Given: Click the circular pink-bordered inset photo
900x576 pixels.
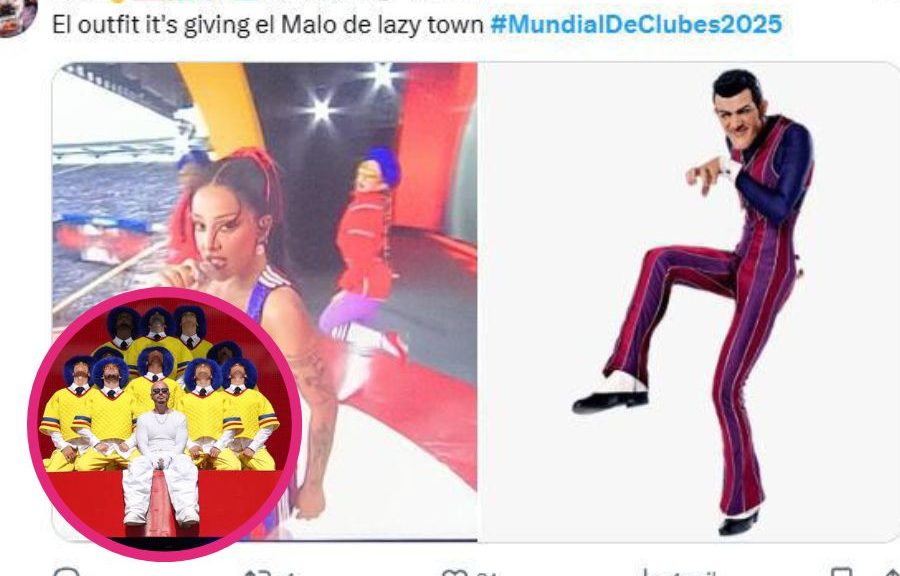Looking at the screenshot, I should (165, 424).
